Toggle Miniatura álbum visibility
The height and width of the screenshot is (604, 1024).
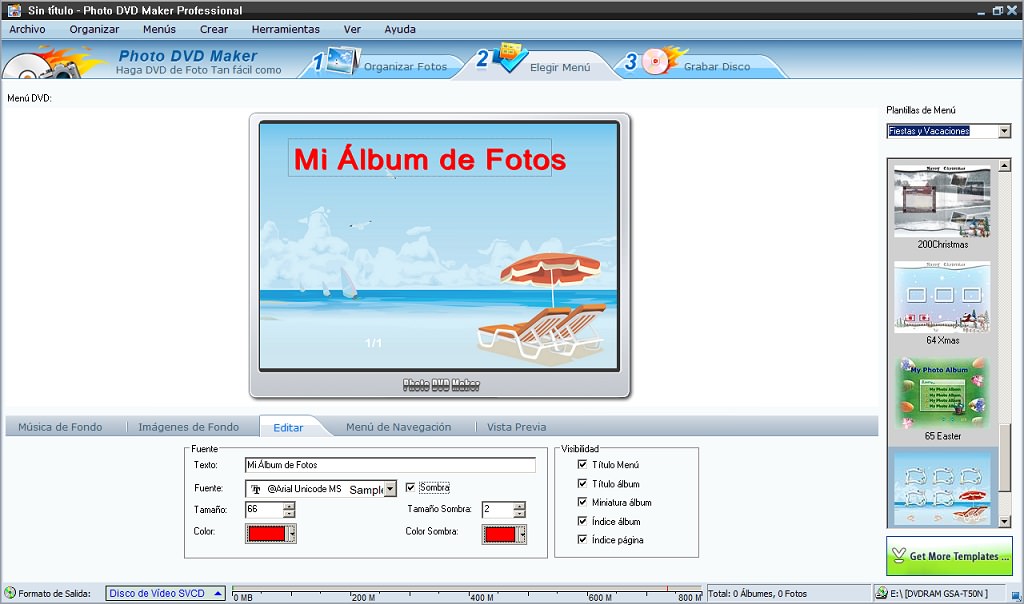pyautogui.click(x=583, y=502)
